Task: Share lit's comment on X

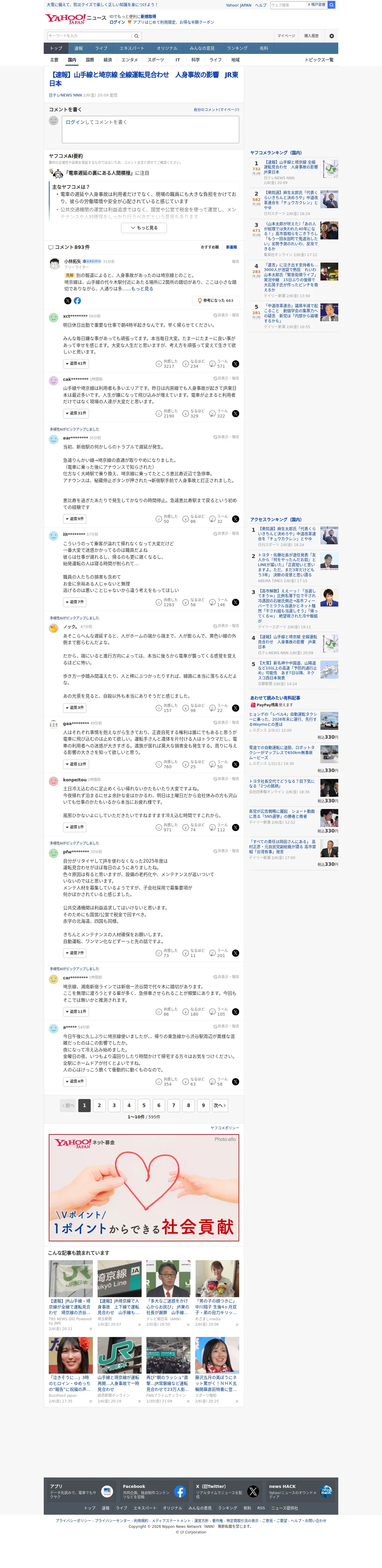Action: click(x=235, y=602)
